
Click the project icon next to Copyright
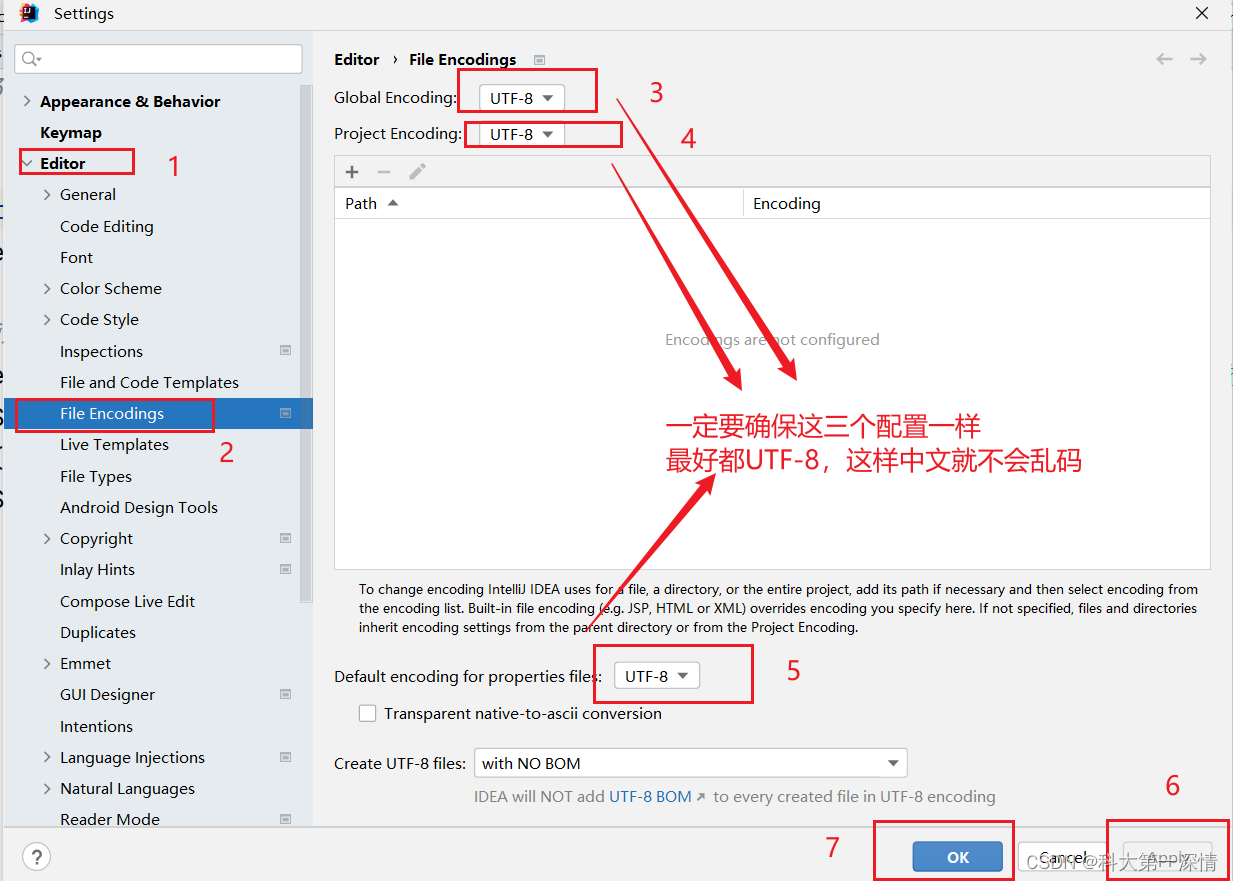pyautogui.click(x=286, y=538)
